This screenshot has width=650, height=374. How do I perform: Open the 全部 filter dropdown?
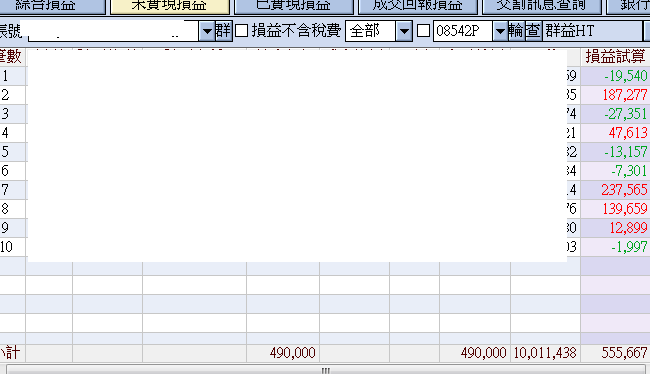point(404,31)
